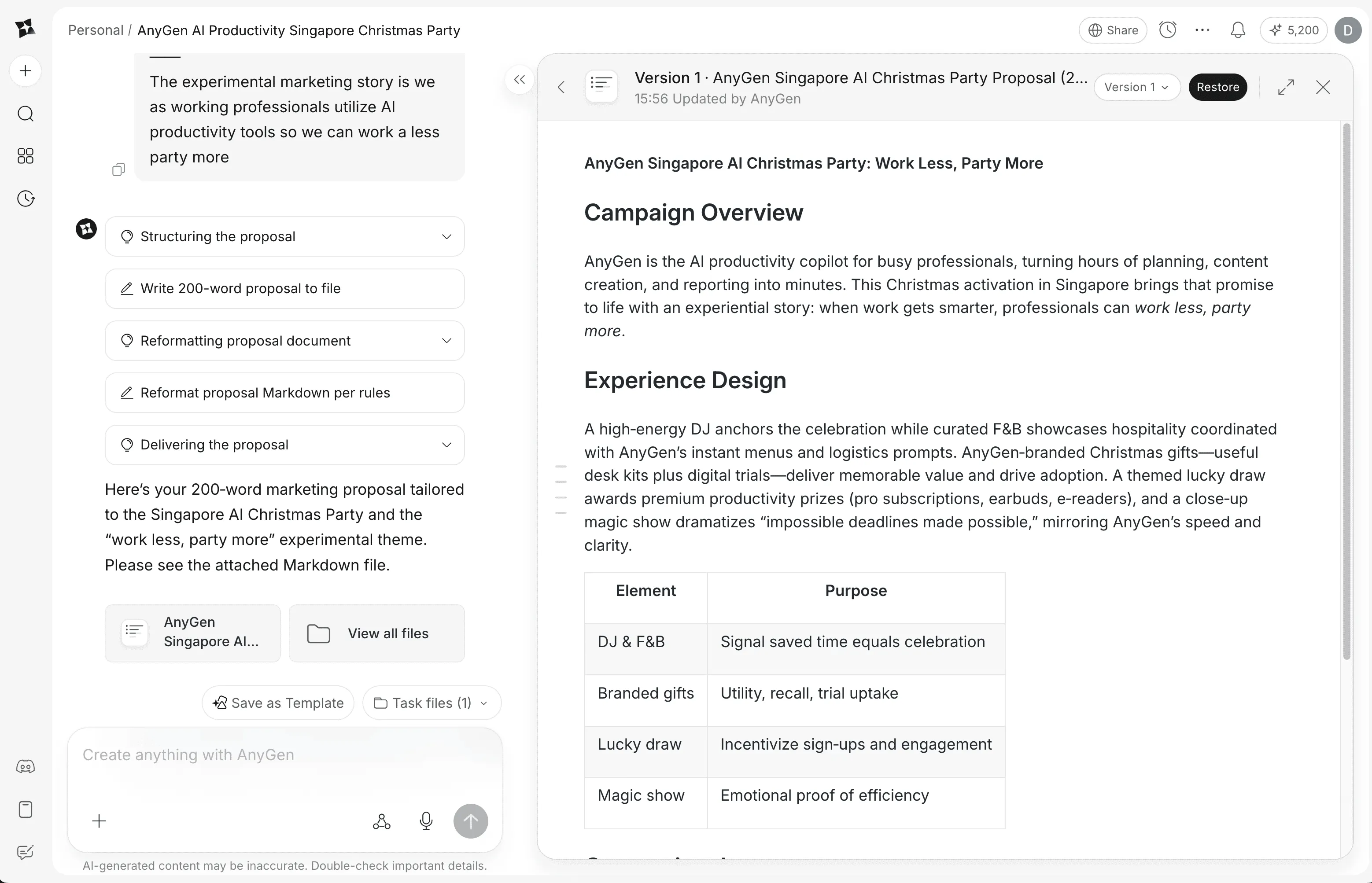Click View all files

(377, 633)
